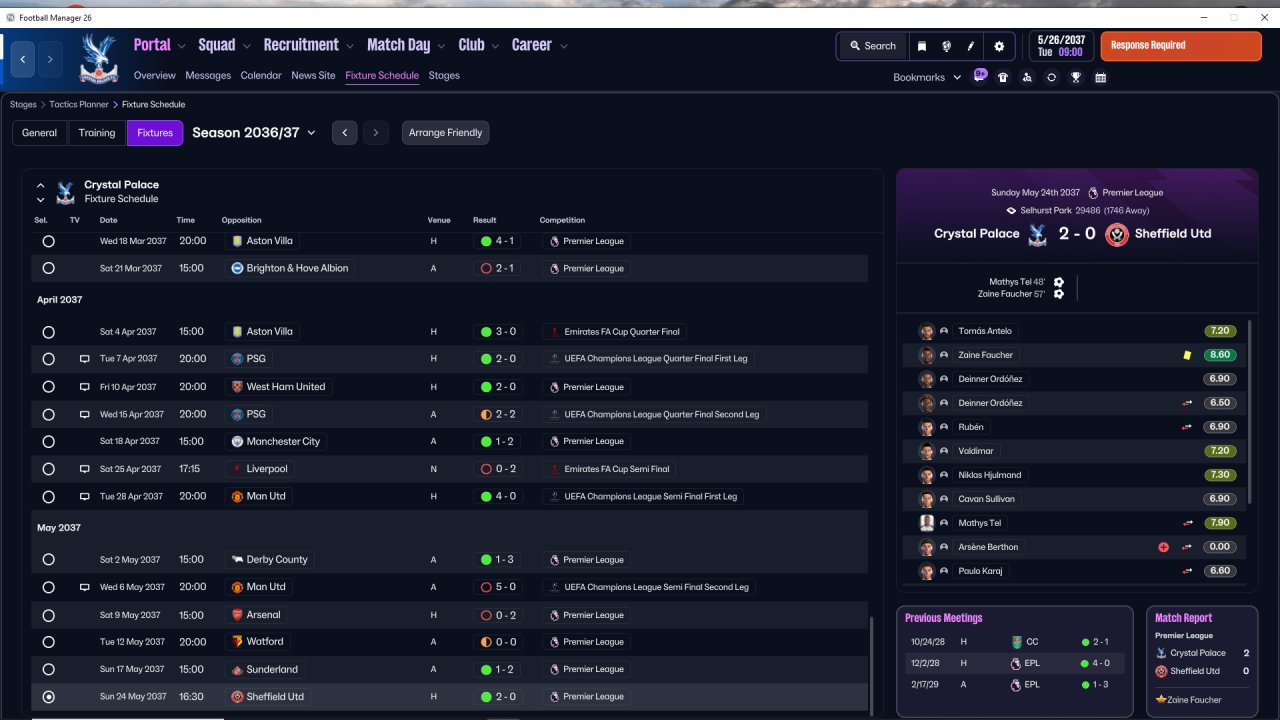Go to the previous season arrow

coord(345,133)
